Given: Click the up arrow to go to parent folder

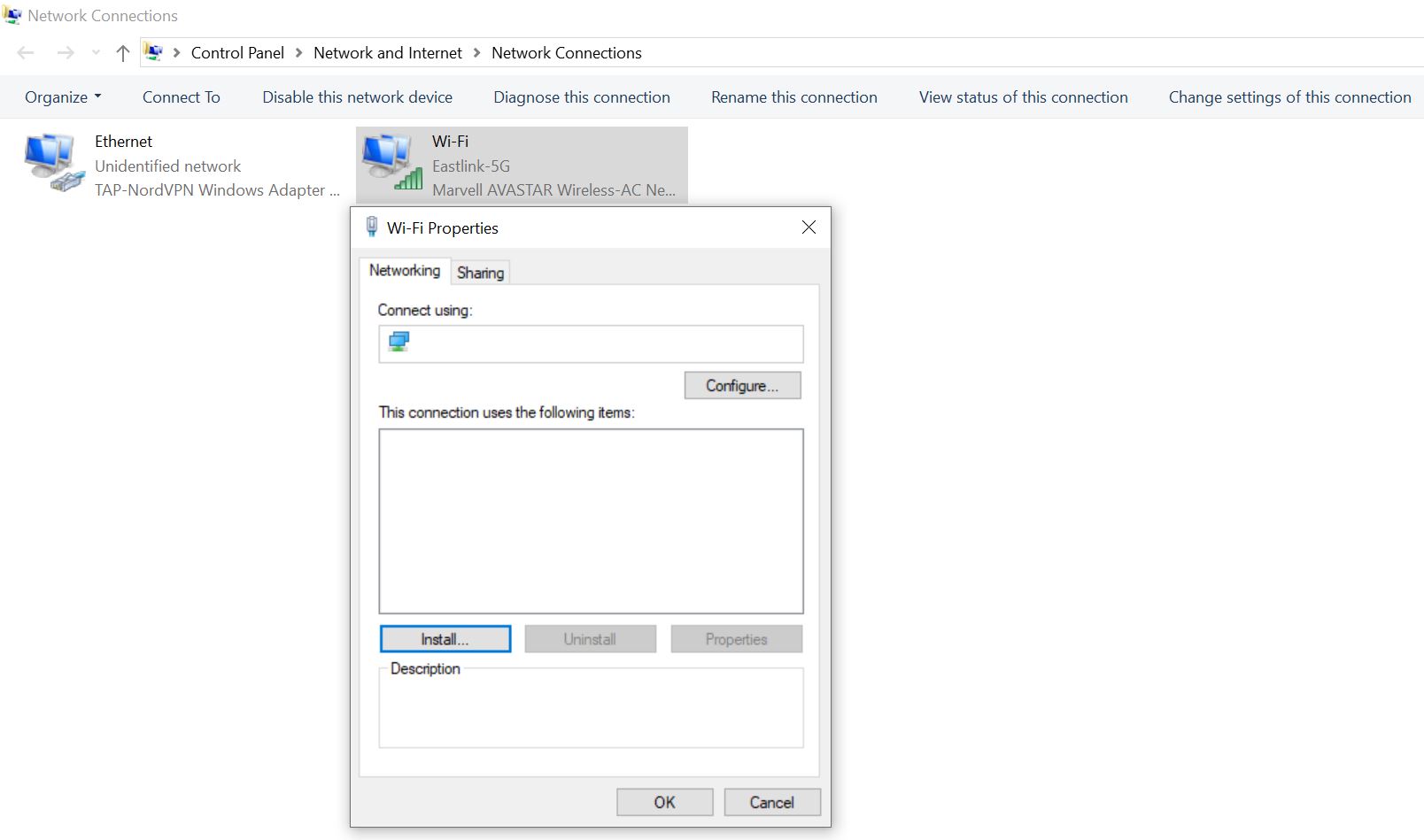Looking at the screenshot, I should (x=121, y=52).
